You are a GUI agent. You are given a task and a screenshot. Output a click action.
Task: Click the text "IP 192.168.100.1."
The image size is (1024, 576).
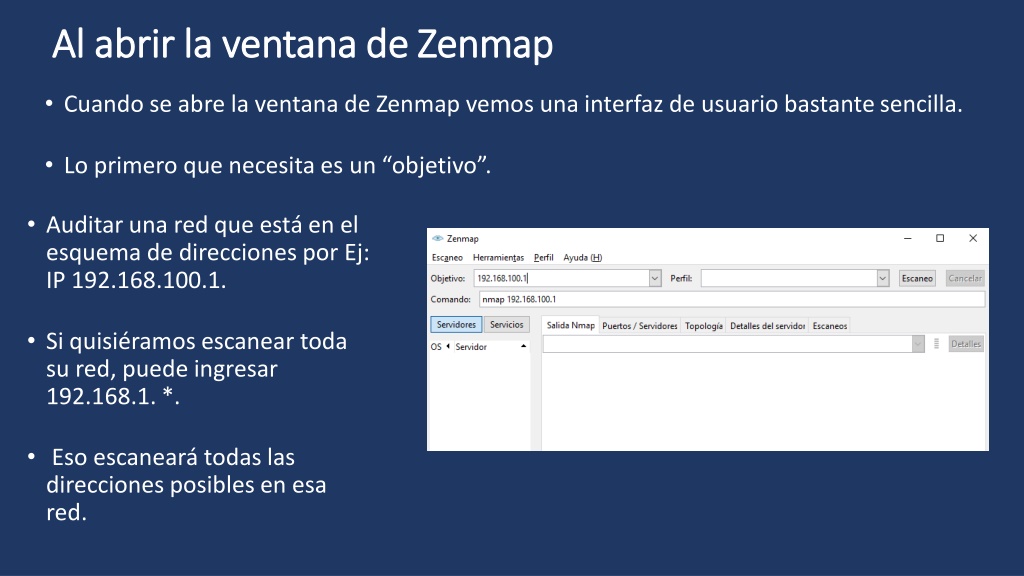(x=136, y=280)
